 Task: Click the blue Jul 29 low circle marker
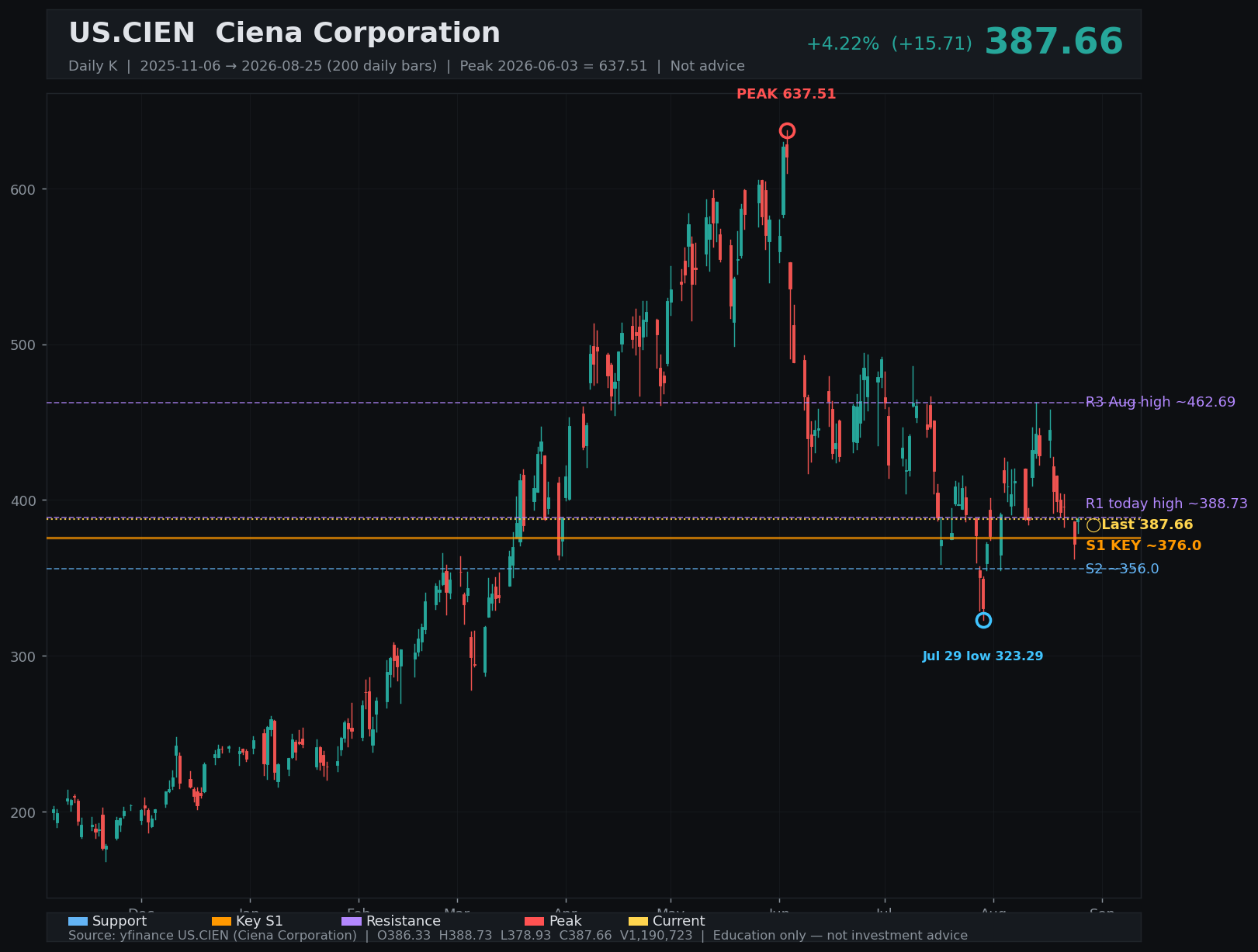click(983, 620)
